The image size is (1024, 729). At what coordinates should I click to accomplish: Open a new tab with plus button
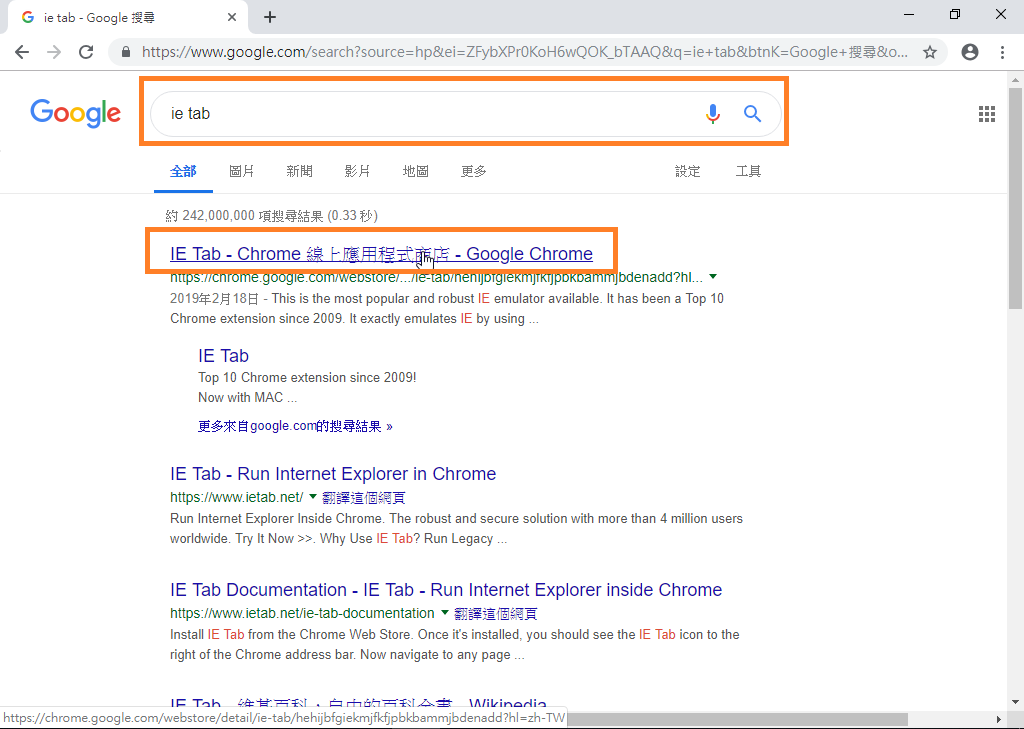point(270,18)
